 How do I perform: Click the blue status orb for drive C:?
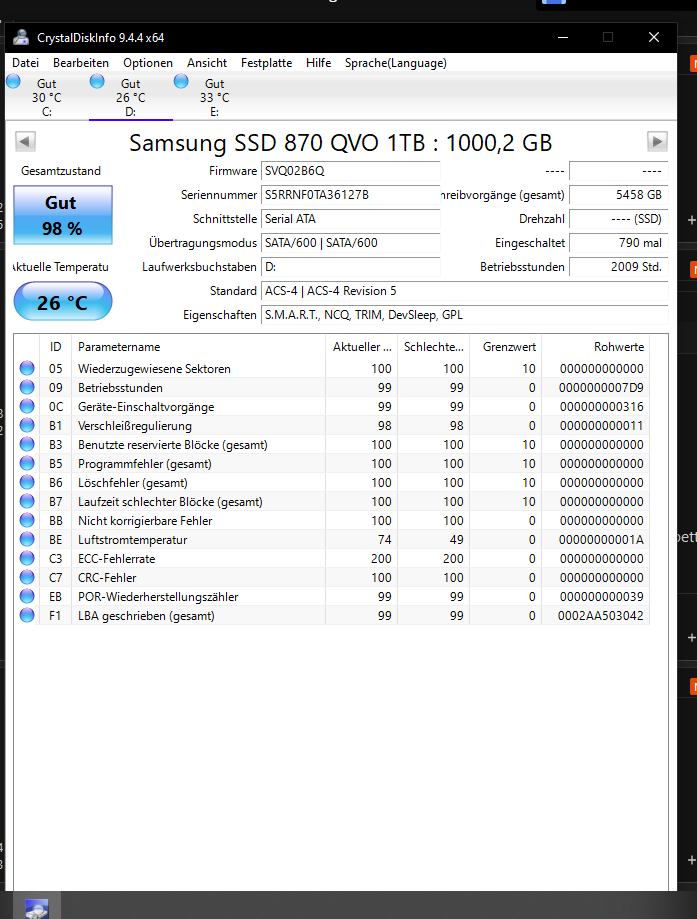click(13, 81)
